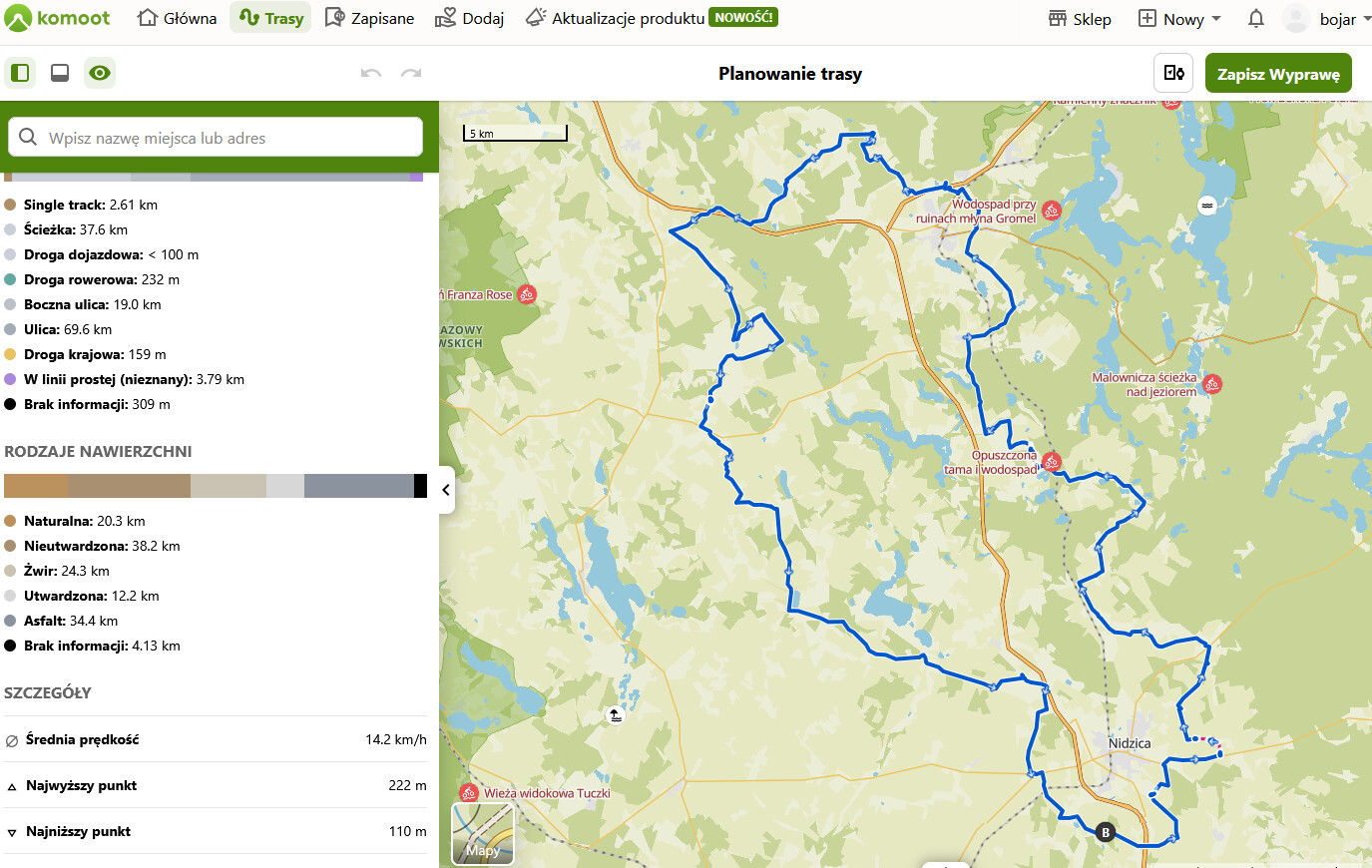This screenshot has width=1372, height=868.
Task: Click the undo arrow icon
Action: coord(371,73)
